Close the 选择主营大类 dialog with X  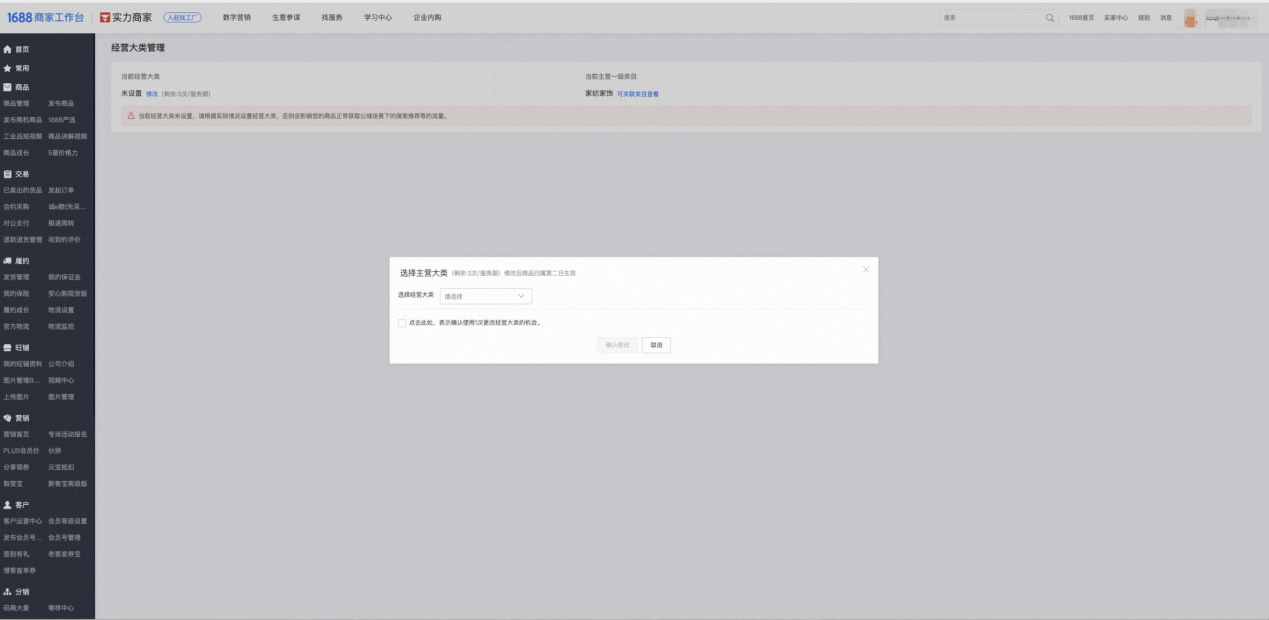pyautogui.click(x=865, y=270)
